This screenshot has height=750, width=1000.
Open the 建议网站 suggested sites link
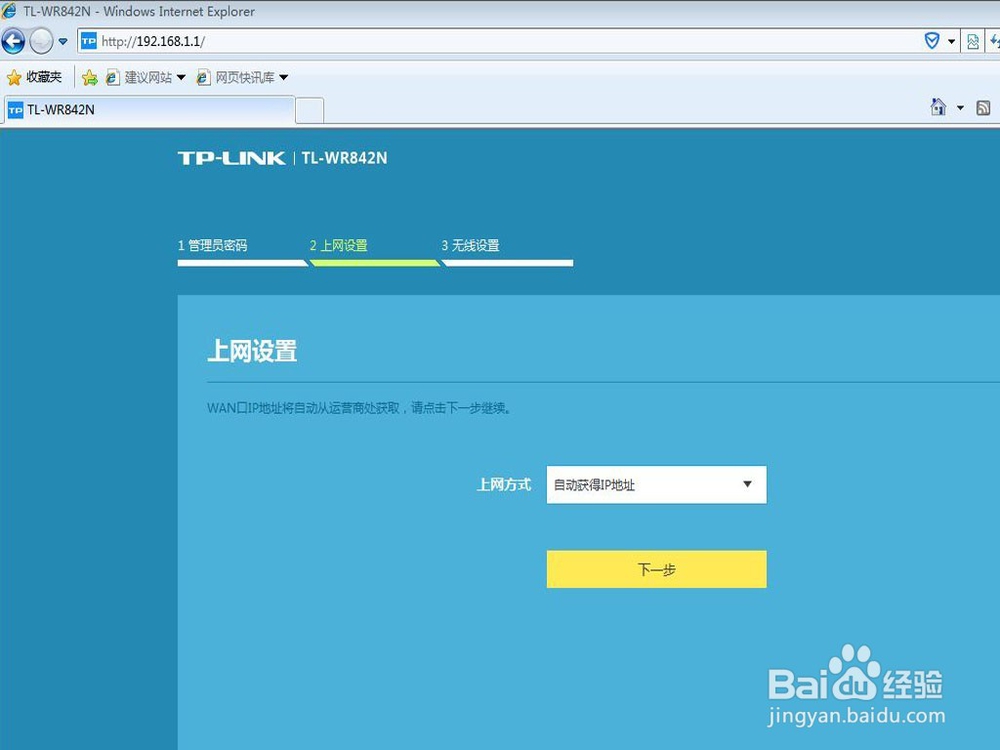tap(139, 77)
